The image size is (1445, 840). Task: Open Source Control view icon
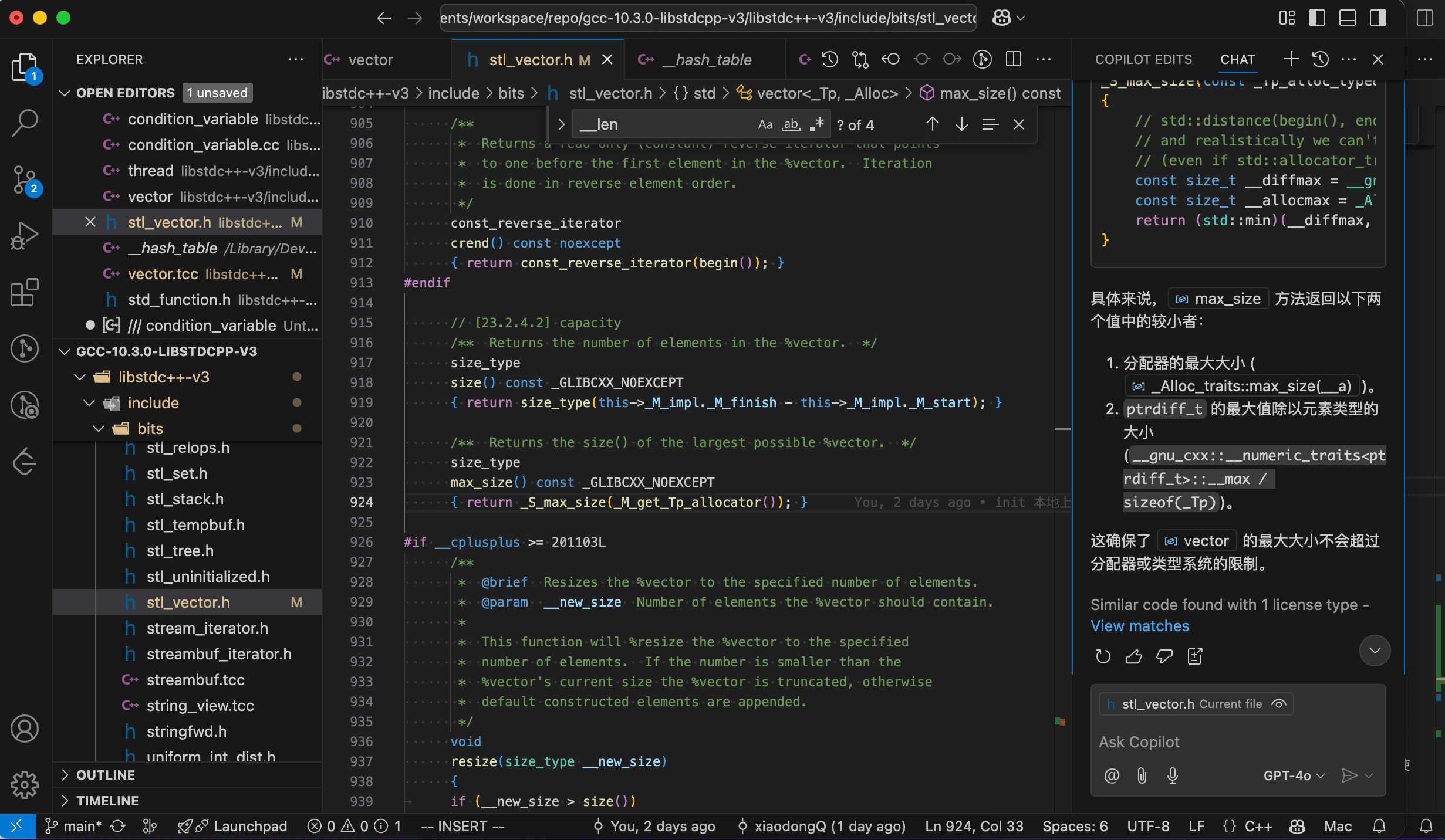[x=25, y=180]
